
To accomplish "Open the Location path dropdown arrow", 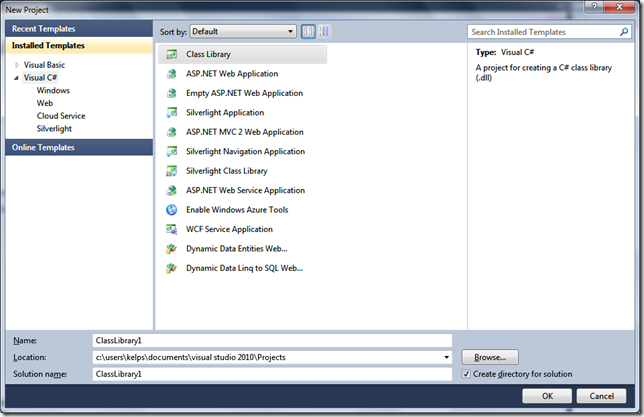I will pos(446,357).
